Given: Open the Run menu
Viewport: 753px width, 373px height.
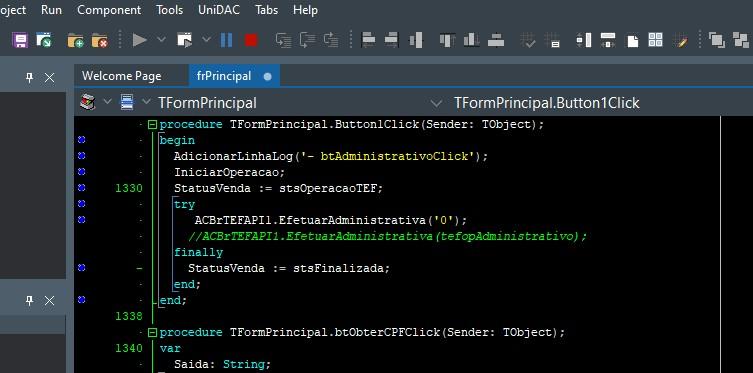Looking at the screenshot, I should pos(51,10).
